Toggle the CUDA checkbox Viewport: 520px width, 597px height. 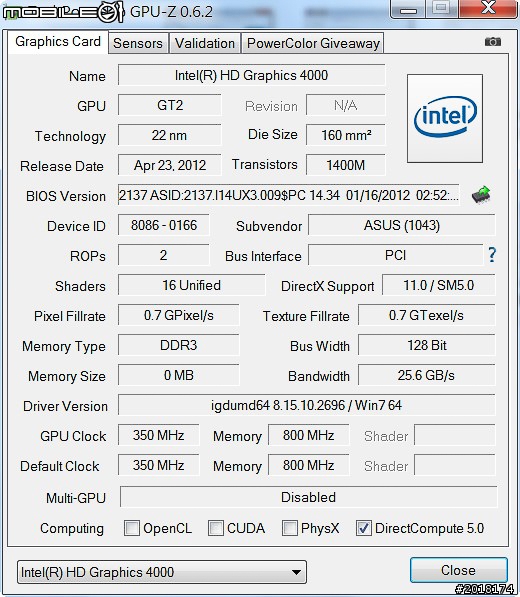click(215, 528)
